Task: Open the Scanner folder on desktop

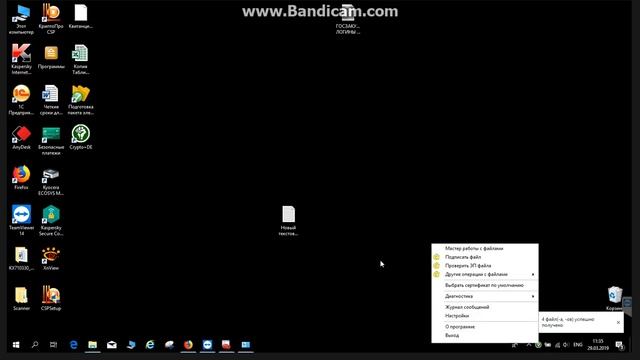Action: pyautogui.click(x=21, y=298)
